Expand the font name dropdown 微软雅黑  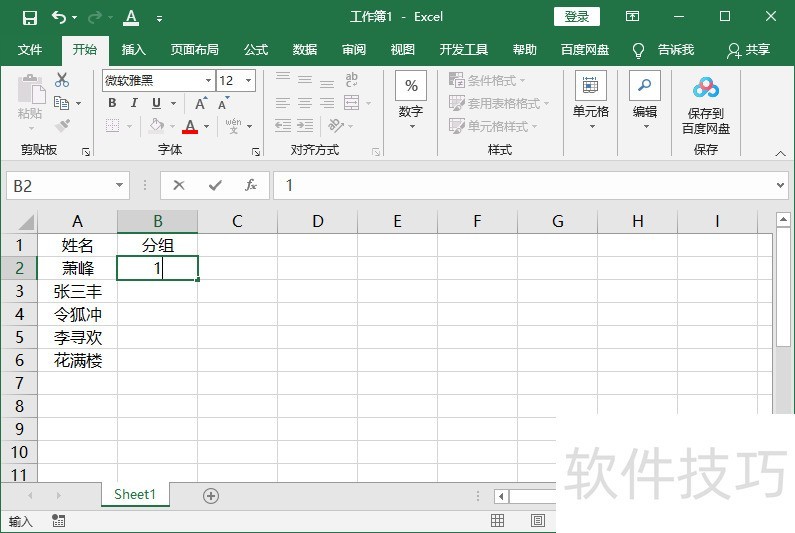click(208, 81)
